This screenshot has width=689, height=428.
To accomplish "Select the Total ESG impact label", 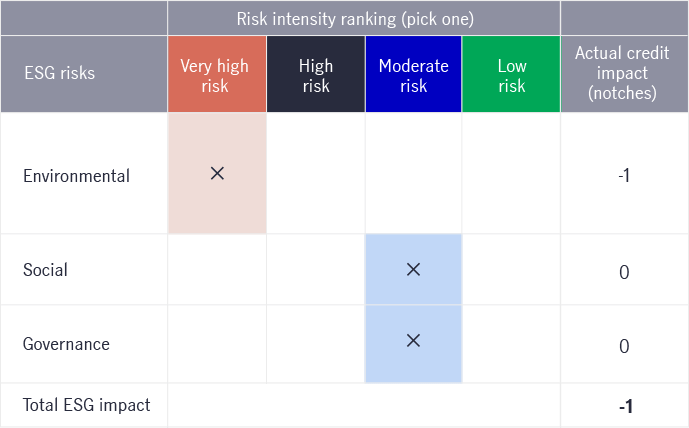I will (x=87, y=405).
